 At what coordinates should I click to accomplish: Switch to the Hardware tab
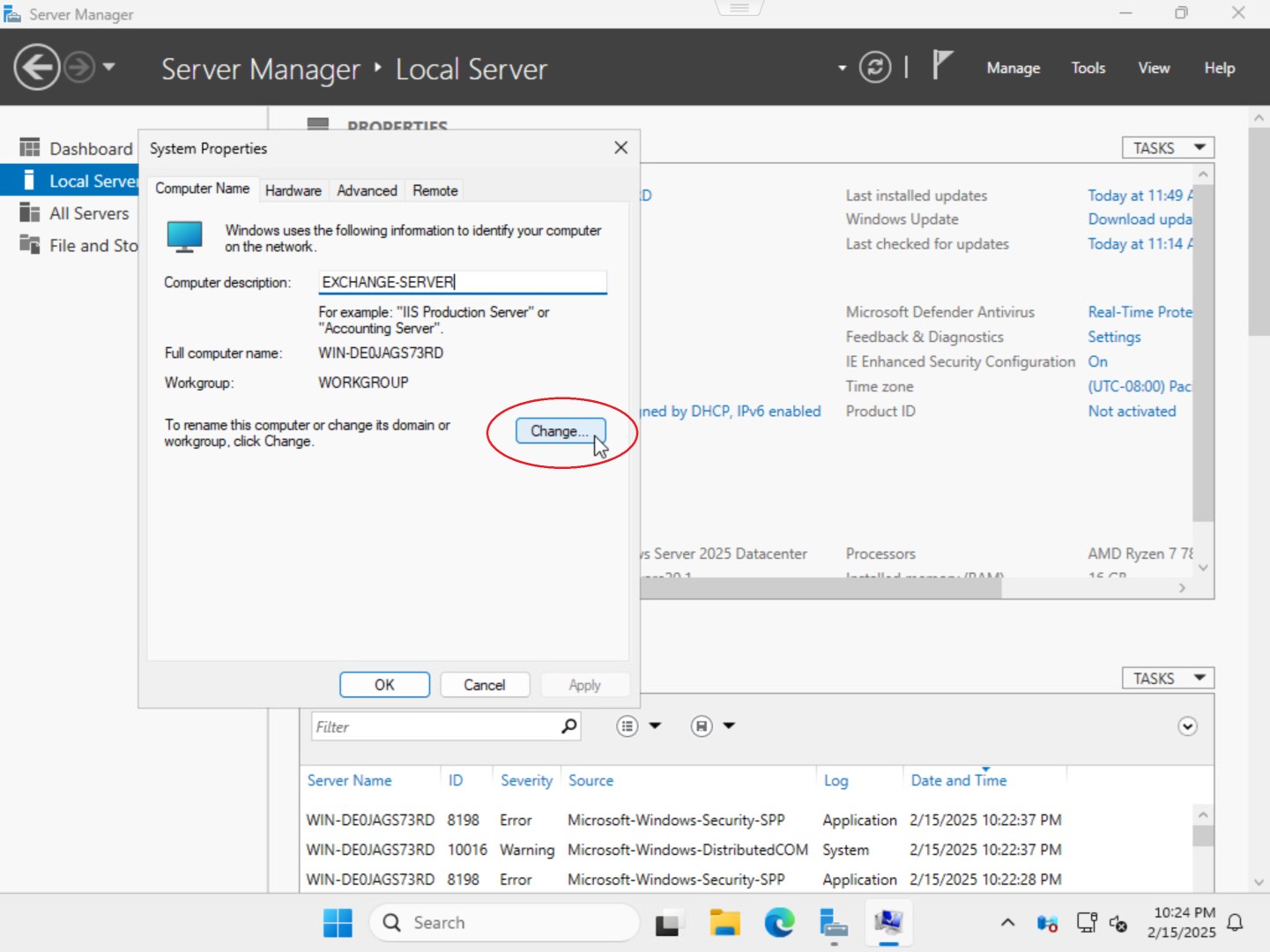pyautogui.click(x=293, y=190)
